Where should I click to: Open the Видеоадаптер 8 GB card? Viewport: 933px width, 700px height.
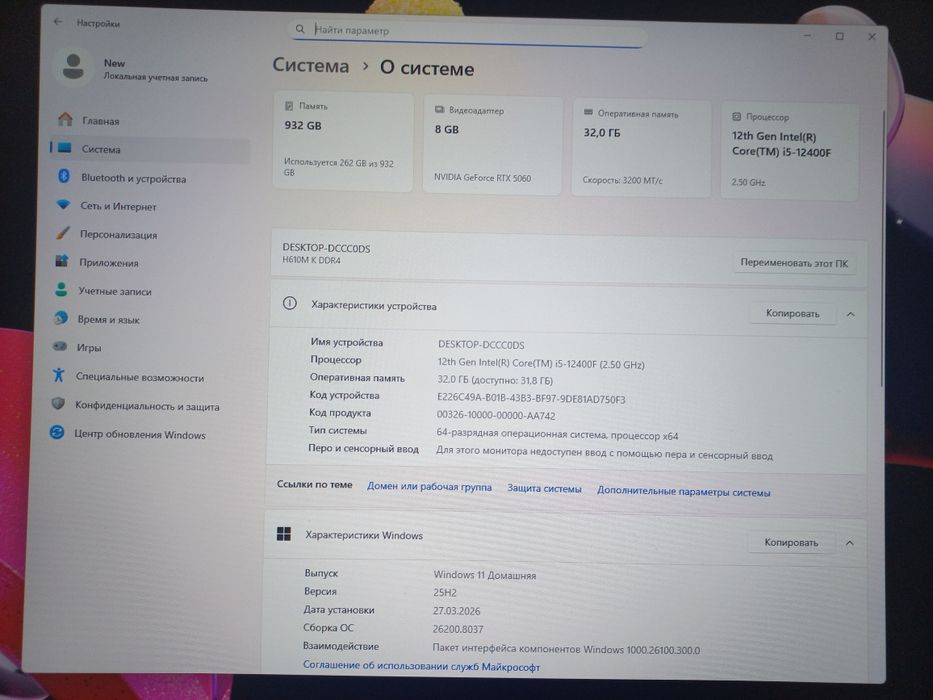[492, 145]
